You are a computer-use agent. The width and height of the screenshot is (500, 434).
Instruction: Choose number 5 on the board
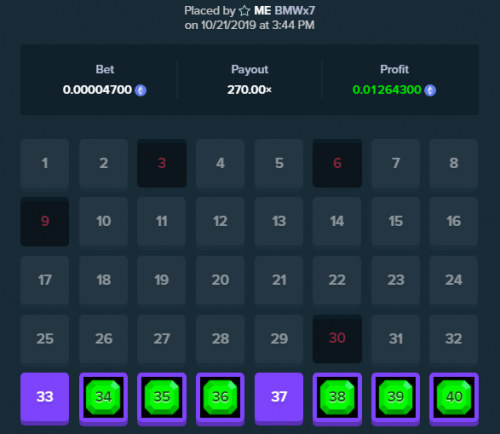tap(279, 163)
